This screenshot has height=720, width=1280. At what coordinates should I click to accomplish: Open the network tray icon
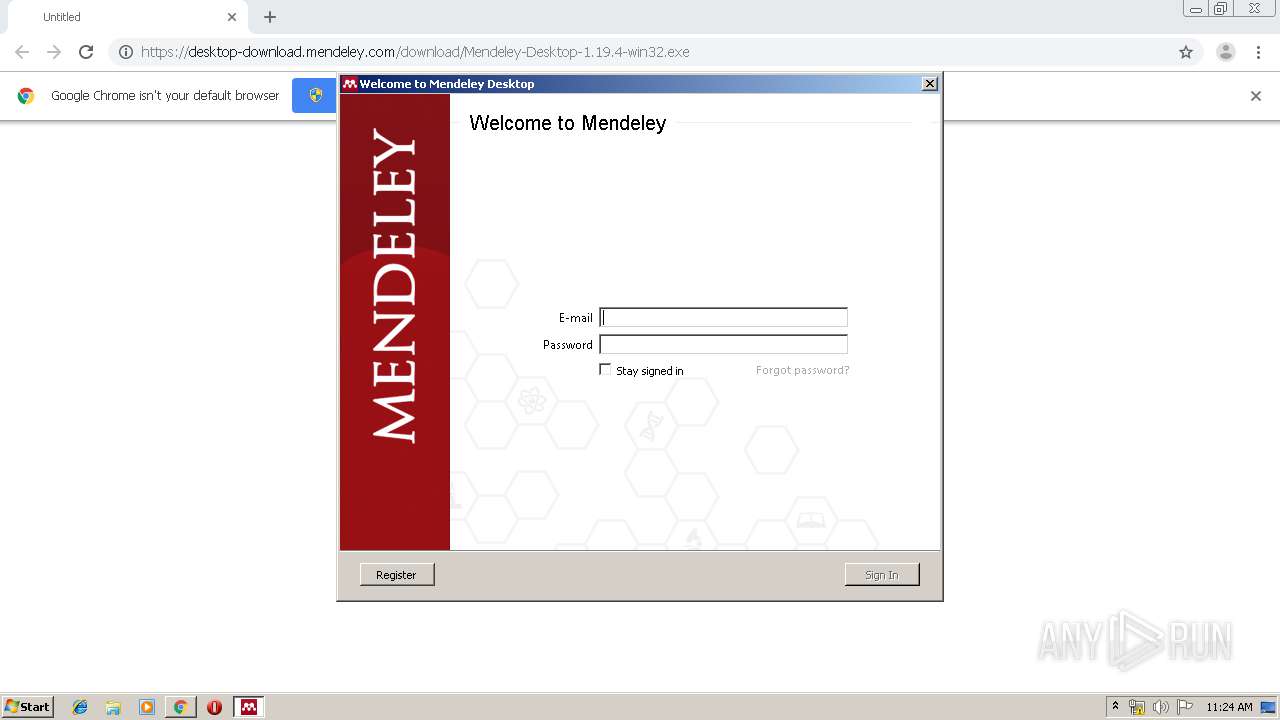(1137, 707)
